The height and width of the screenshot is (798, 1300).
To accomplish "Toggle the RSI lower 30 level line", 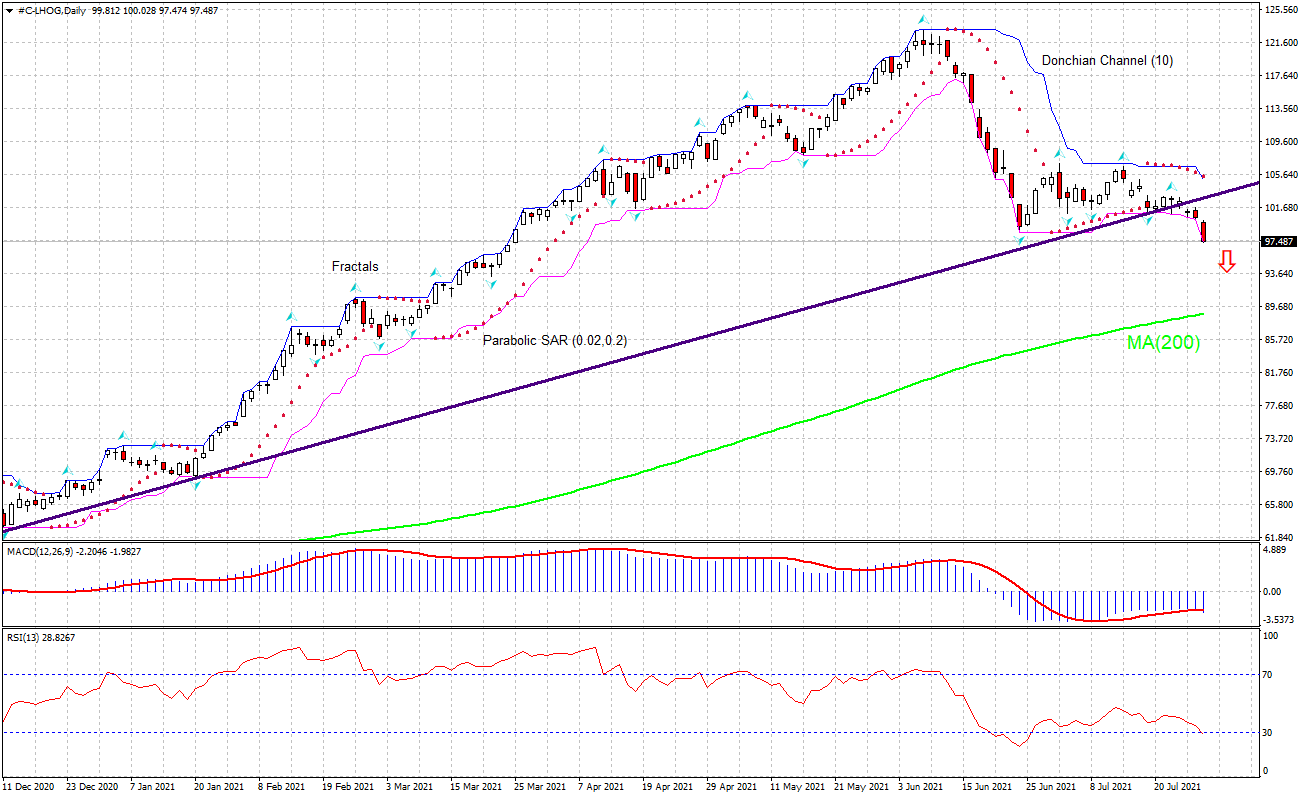I will click(400, 731).
